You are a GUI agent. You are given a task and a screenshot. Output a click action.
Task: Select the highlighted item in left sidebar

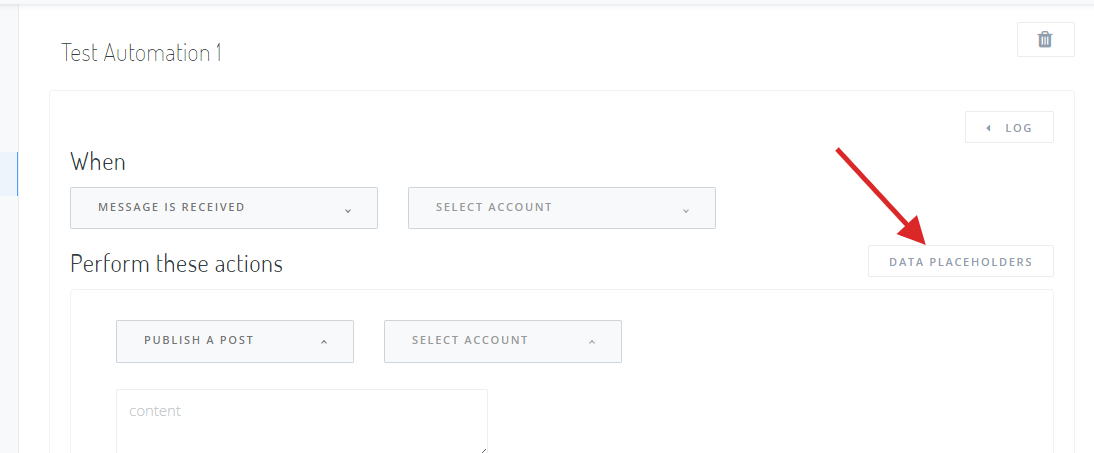pos(9,174)
